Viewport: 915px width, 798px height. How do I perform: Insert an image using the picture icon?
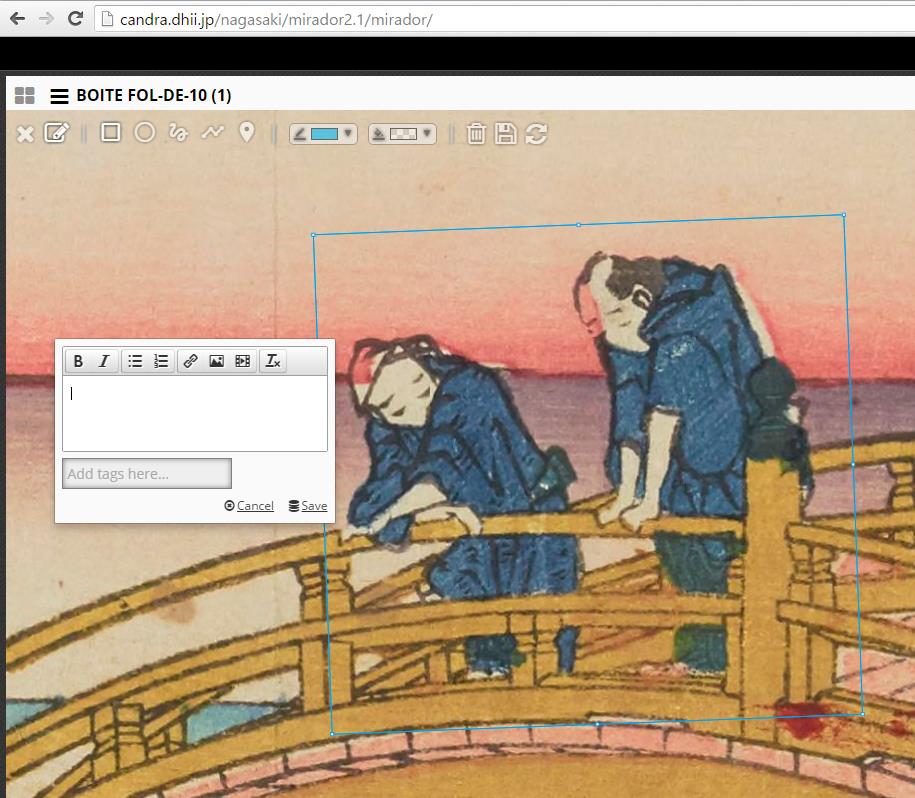(216, 361)
